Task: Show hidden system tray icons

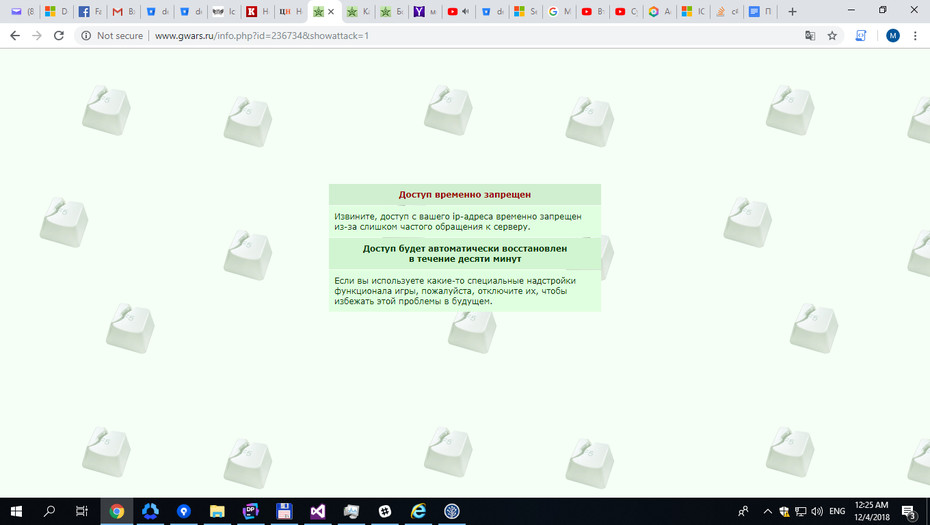Action: point(767,511)
